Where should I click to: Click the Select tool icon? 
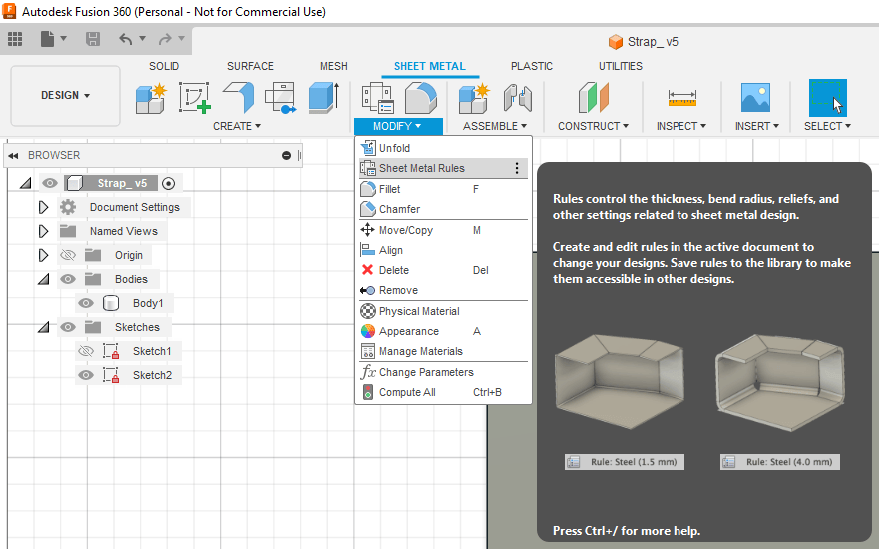click(x=827, y=98)
